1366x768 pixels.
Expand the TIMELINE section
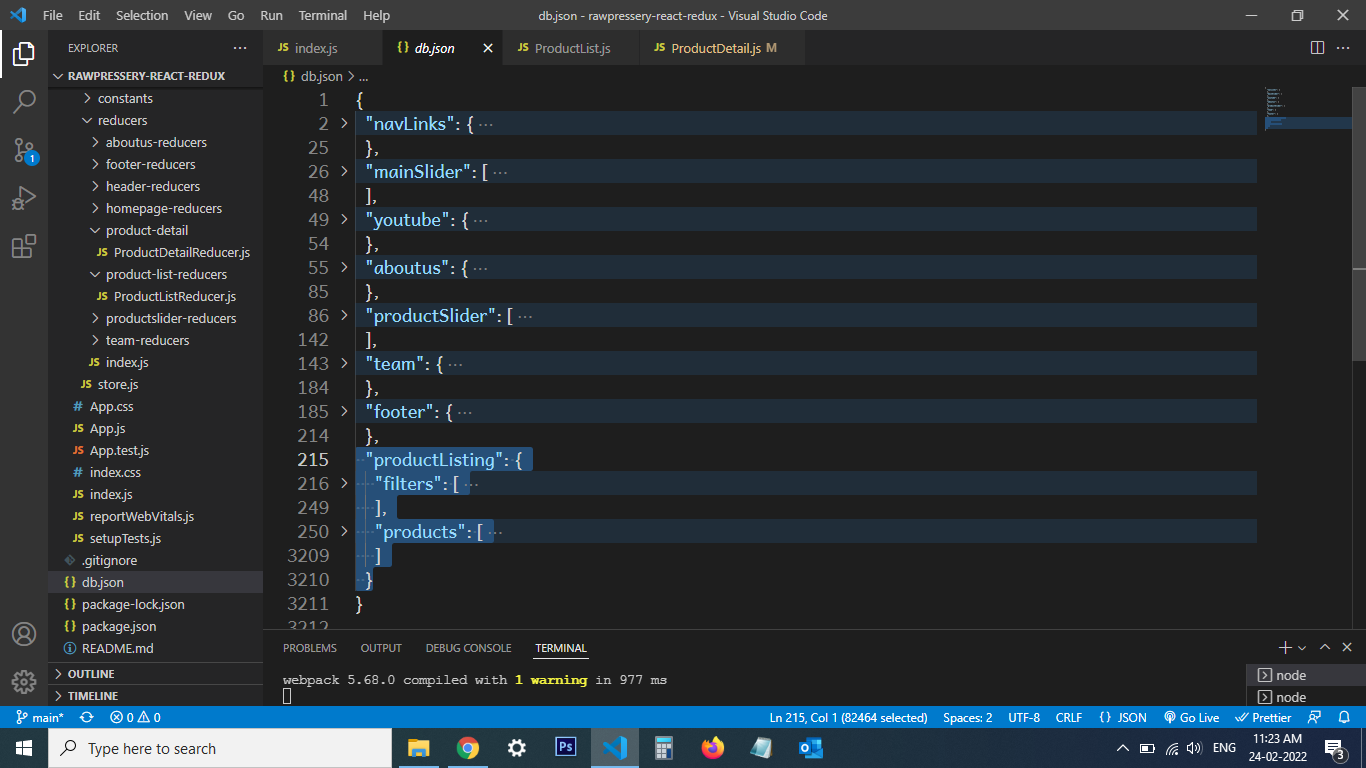pos(155,696)
